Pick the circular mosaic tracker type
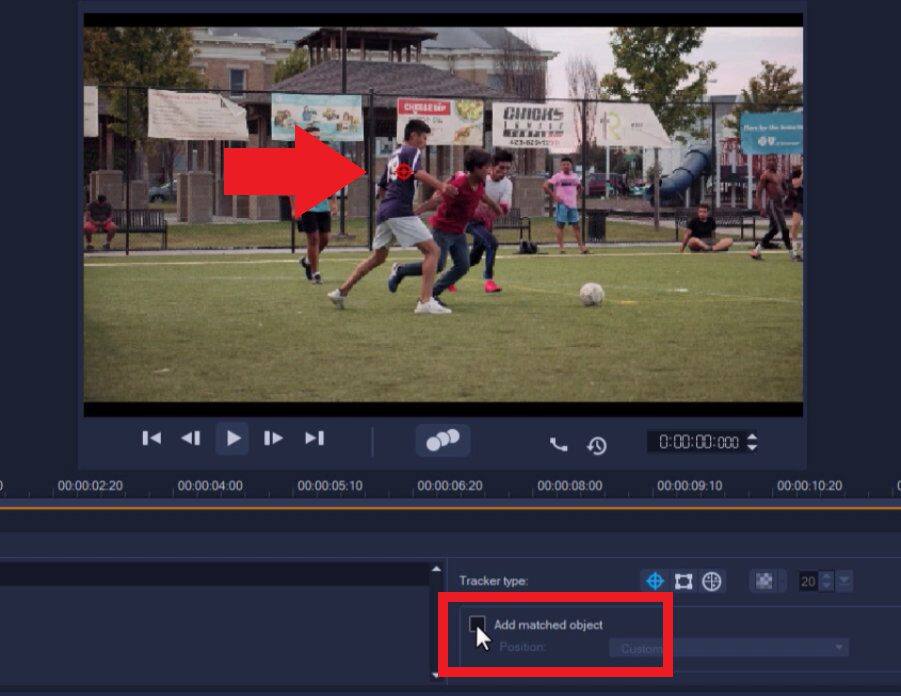 coord(711,580)
